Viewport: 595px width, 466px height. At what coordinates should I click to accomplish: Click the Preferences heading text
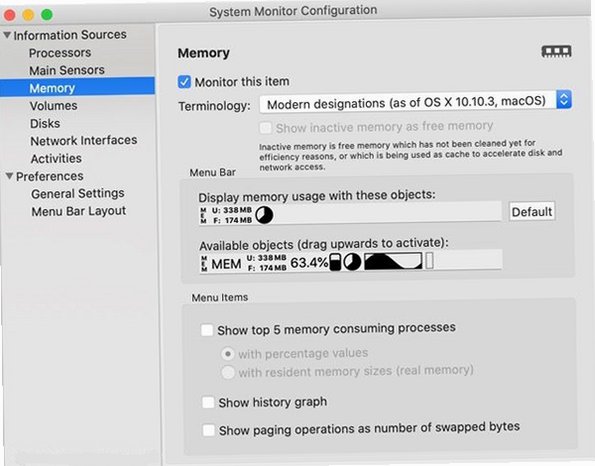[50, 176]
